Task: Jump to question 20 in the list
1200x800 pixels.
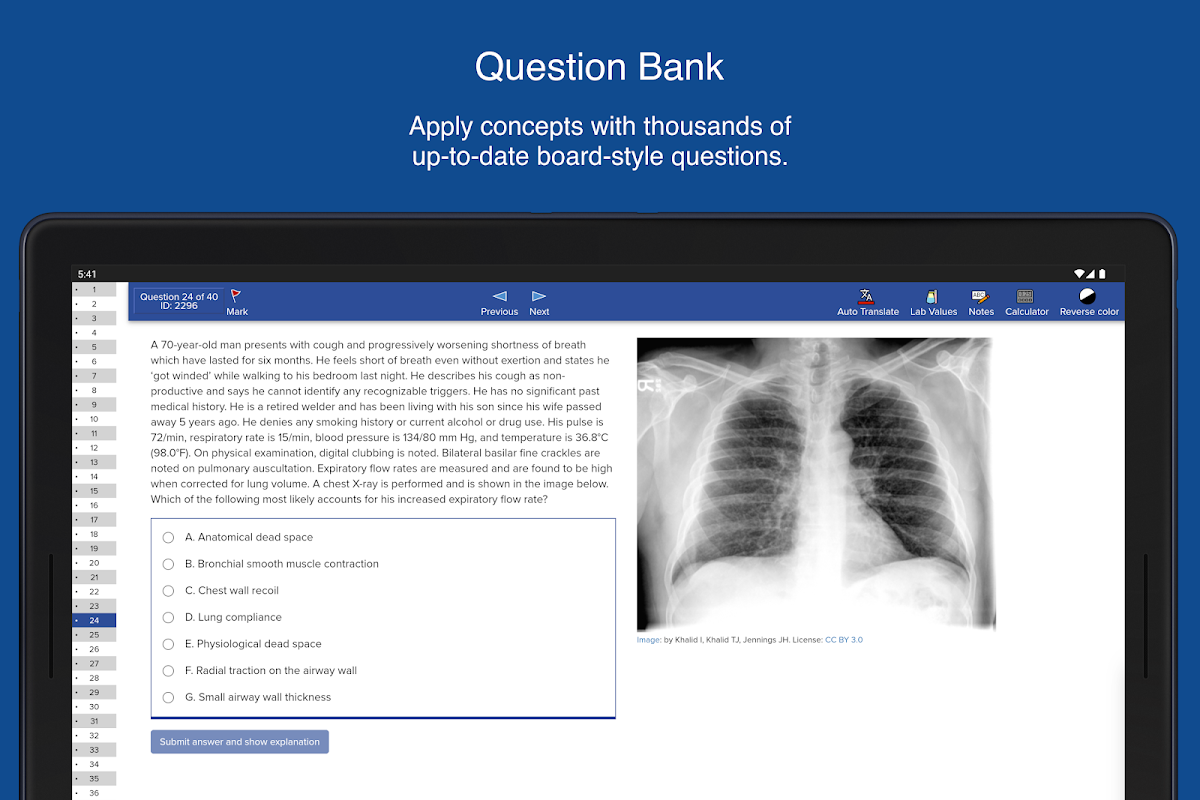Action: (94, 563)
